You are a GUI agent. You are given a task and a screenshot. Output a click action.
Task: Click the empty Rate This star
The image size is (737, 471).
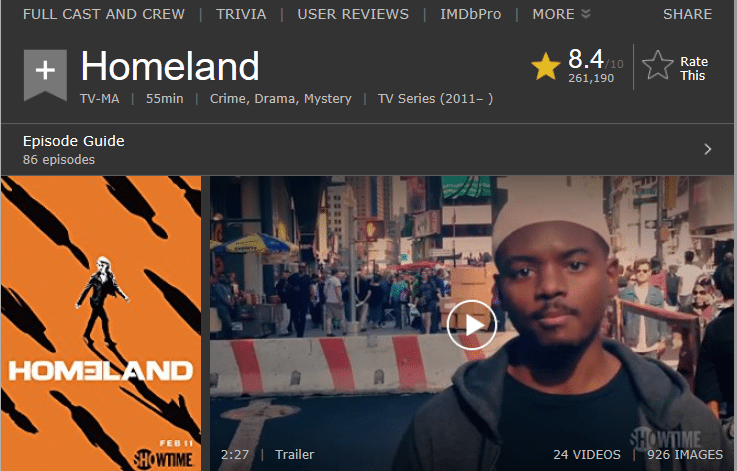coord(658,66)
